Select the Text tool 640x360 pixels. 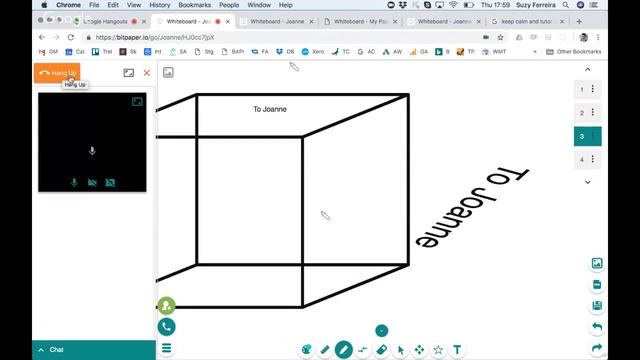click(x=457, y=350)
